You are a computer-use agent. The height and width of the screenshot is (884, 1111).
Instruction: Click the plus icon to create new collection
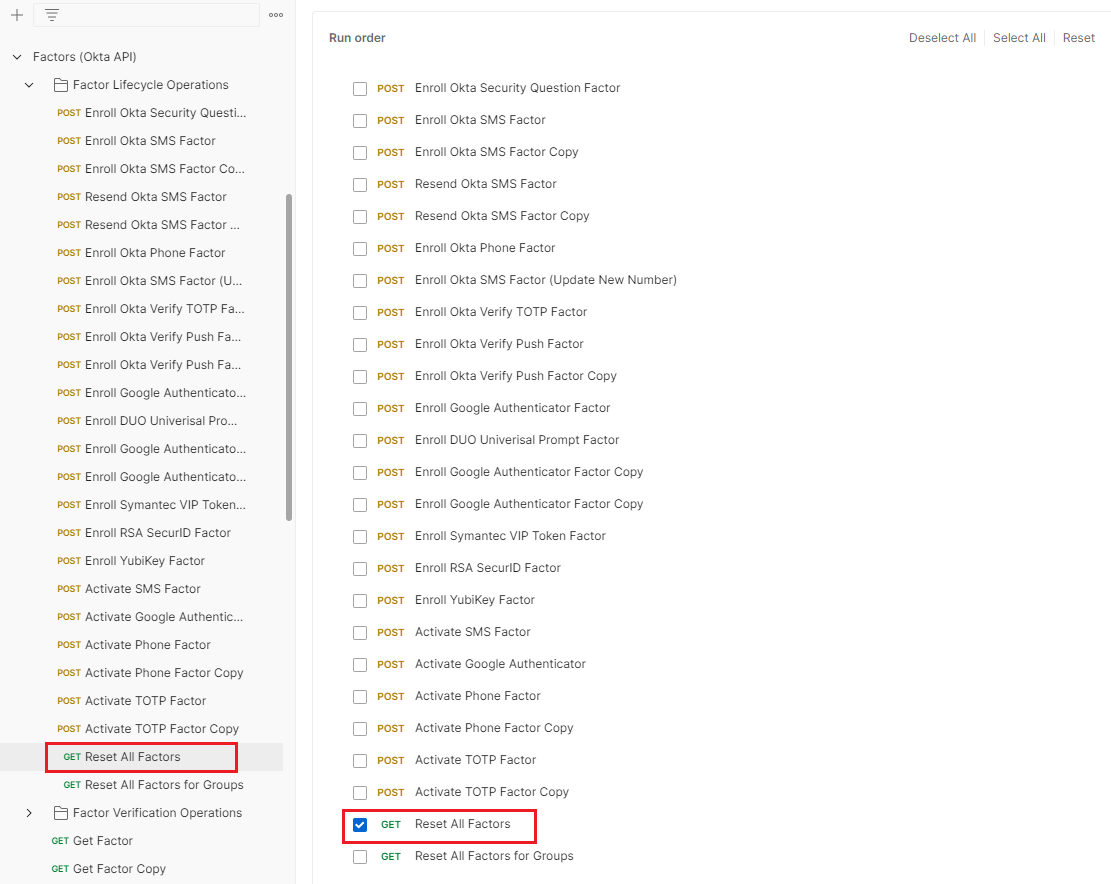(17, 15)
